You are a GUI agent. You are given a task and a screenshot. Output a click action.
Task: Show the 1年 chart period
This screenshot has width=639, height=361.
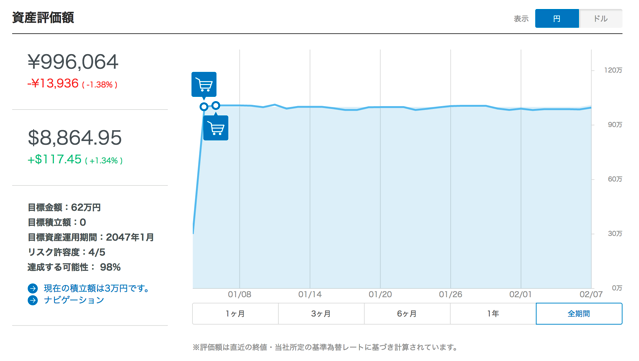[493, 314]
